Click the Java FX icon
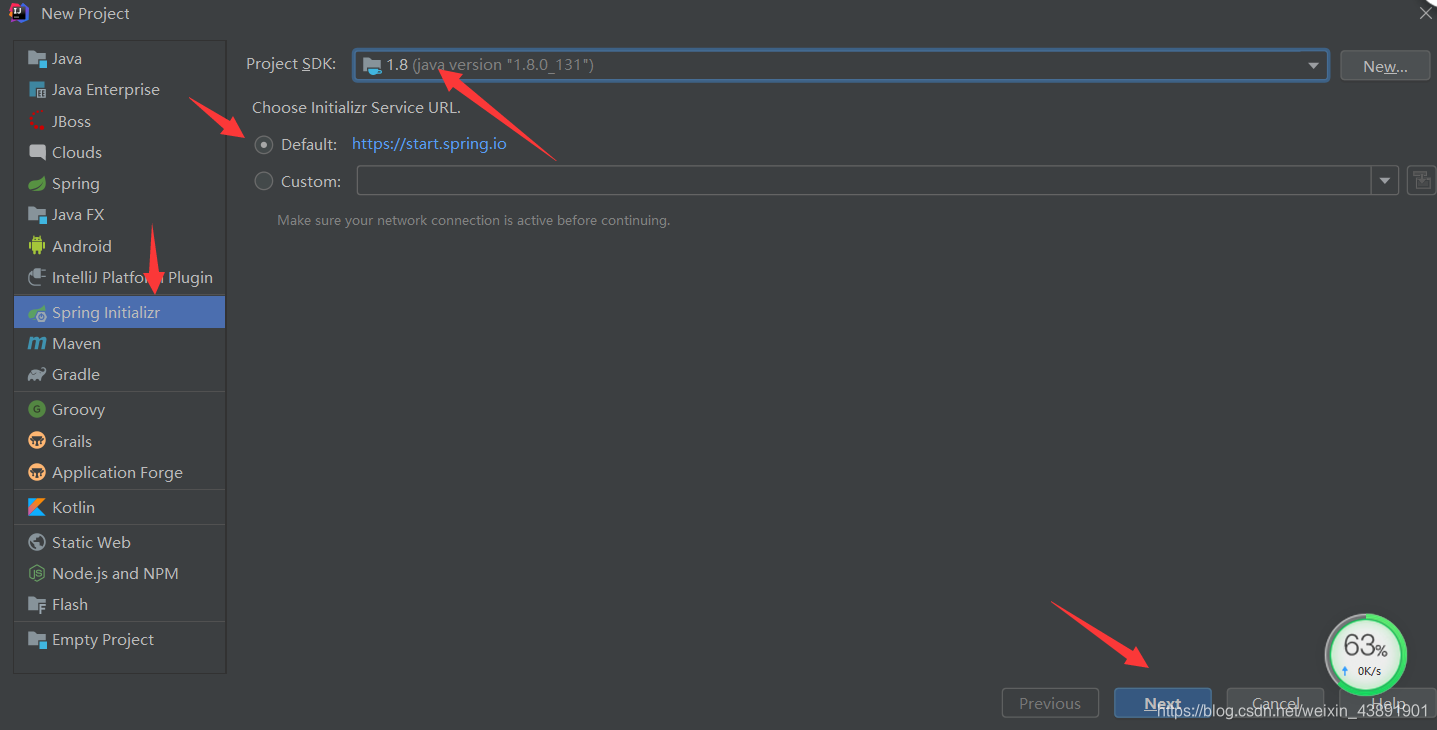This screenshot has height=730, width=1437. (x=37, y=215)
